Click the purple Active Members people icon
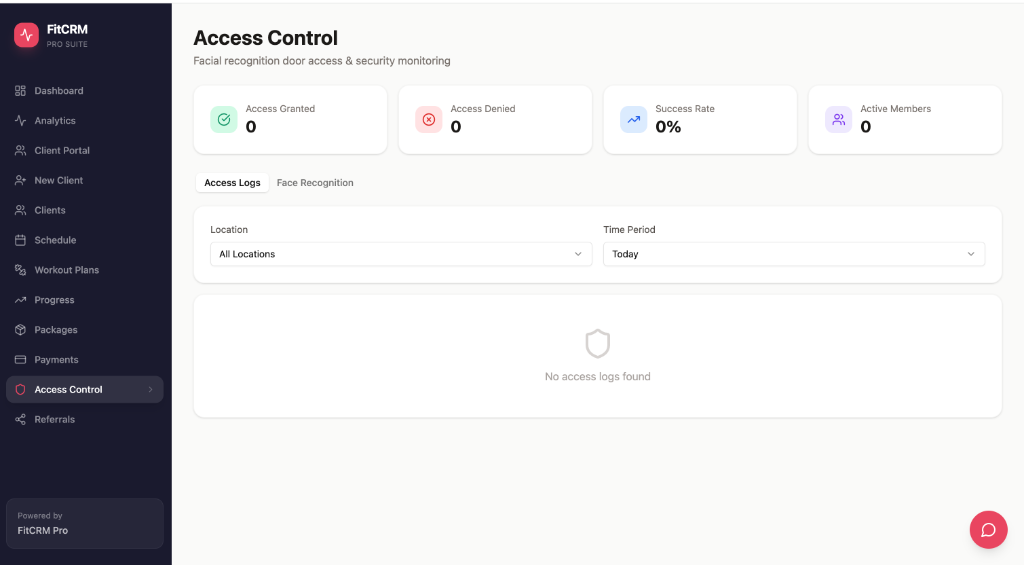This screenshot has height=565, width=1024. tap(839, 120)
